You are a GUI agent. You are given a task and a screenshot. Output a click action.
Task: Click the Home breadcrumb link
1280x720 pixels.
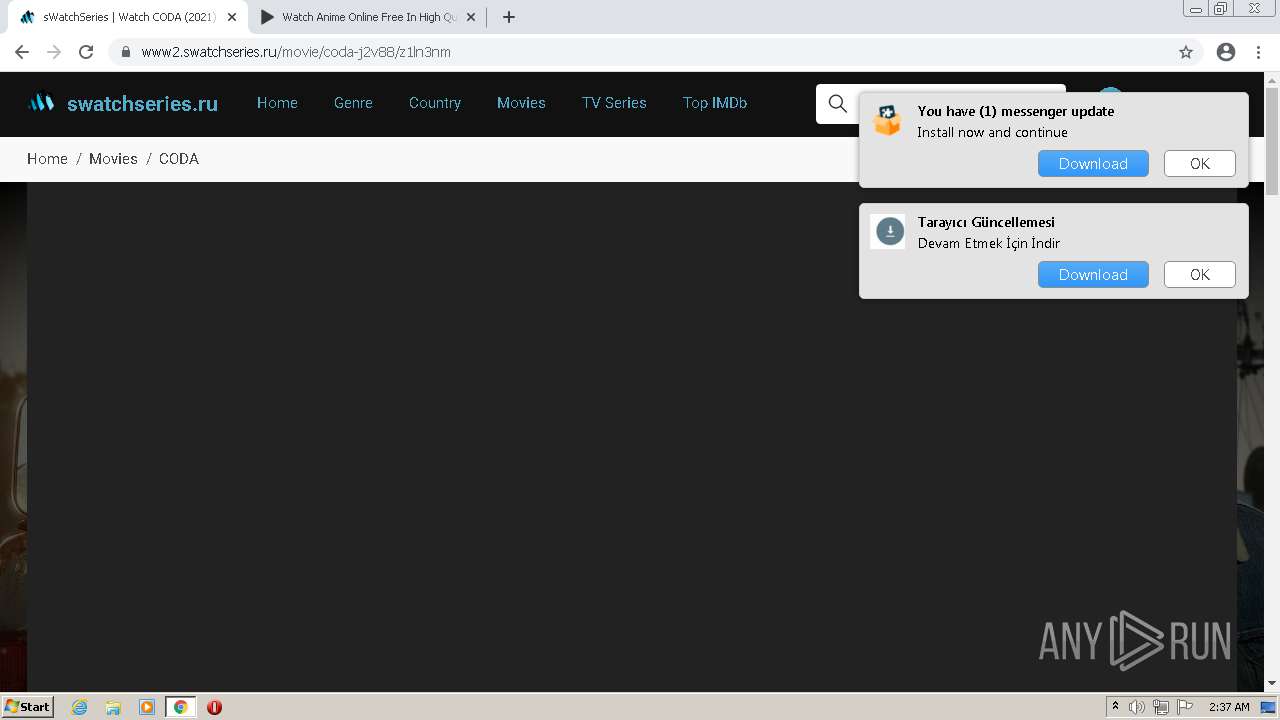[47, 159]
